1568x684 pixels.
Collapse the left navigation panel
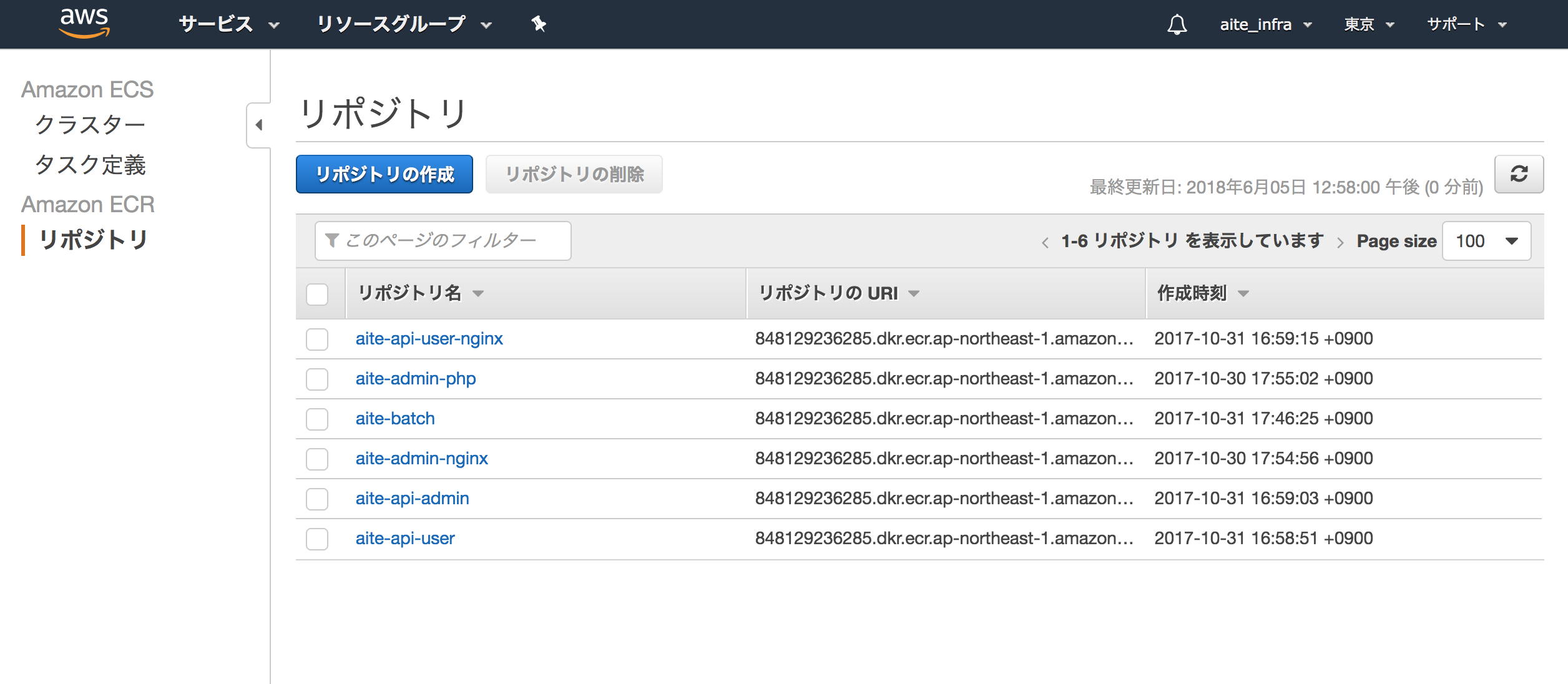[x=259, y=125]
